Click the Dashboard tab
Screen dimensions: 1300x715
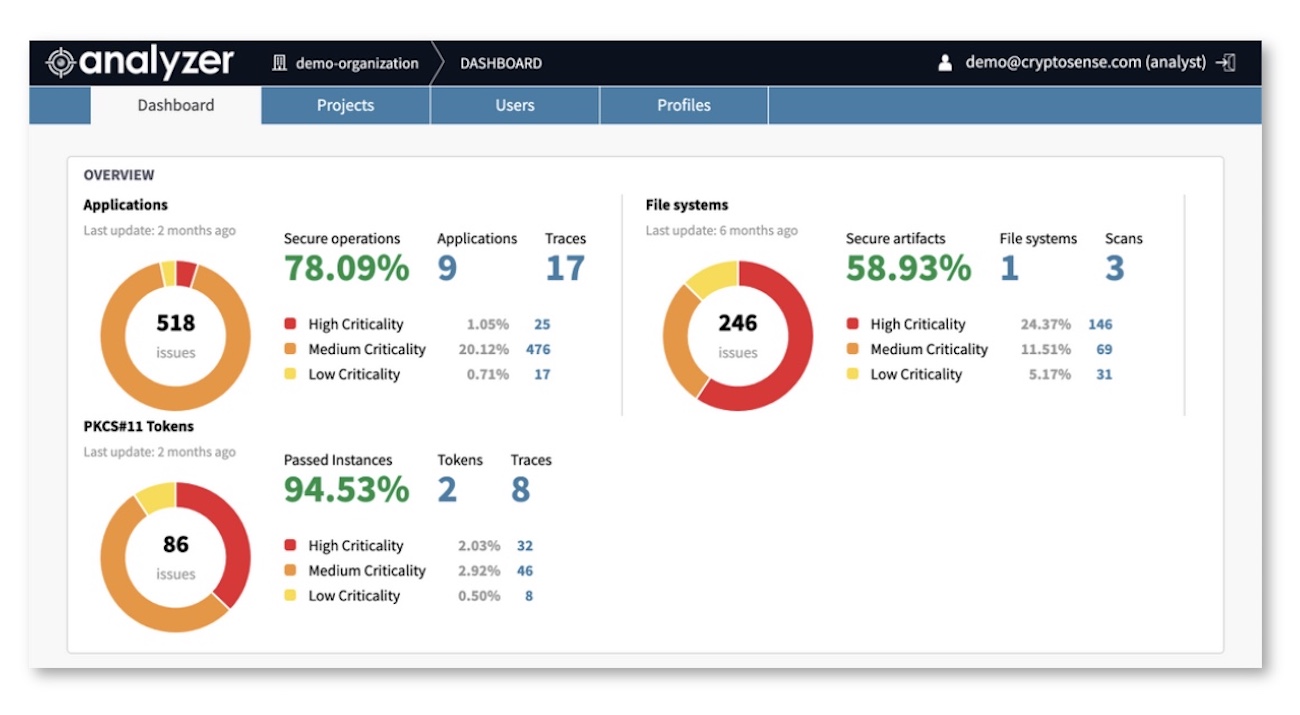tap(175, 105)
